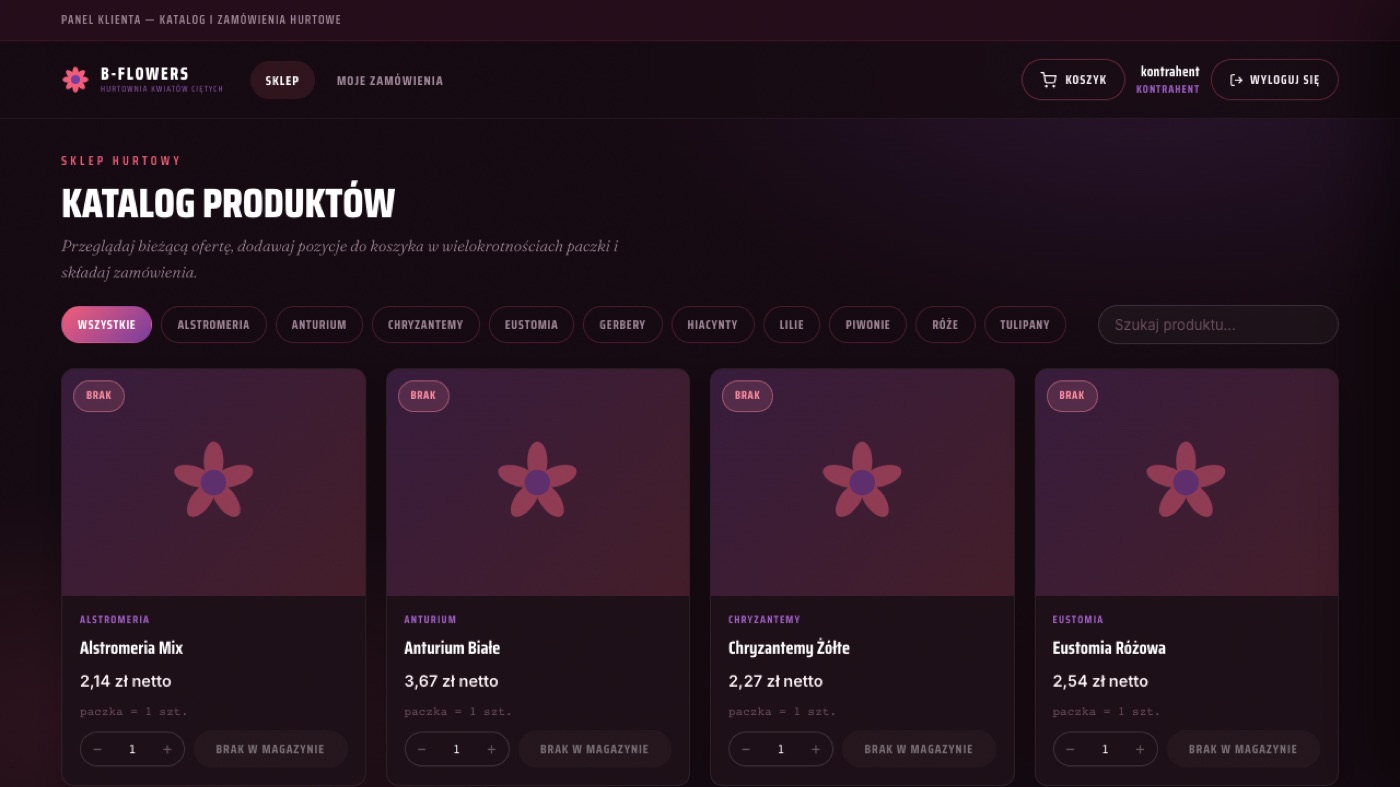1400x787 pixels.
Task: Click the Katalog produktów heading
Action: coord(228,203)
